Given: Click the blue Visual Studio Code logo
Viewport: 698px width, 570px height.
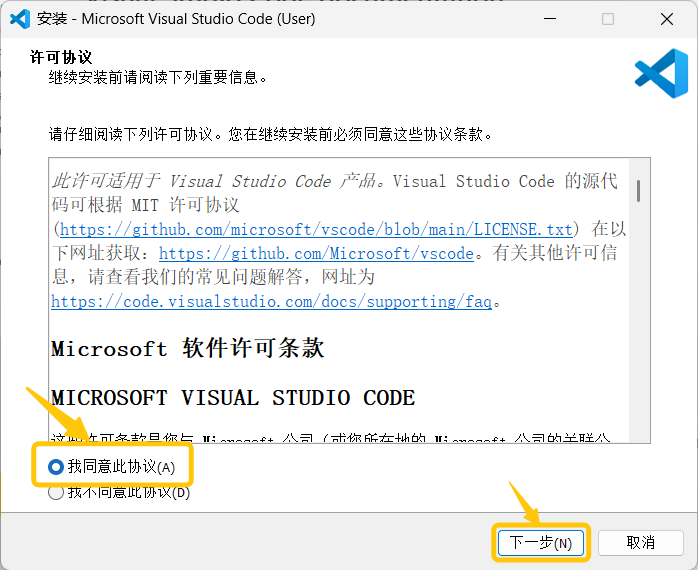Looking at the screenshot, I should click(x=661, y=74).
